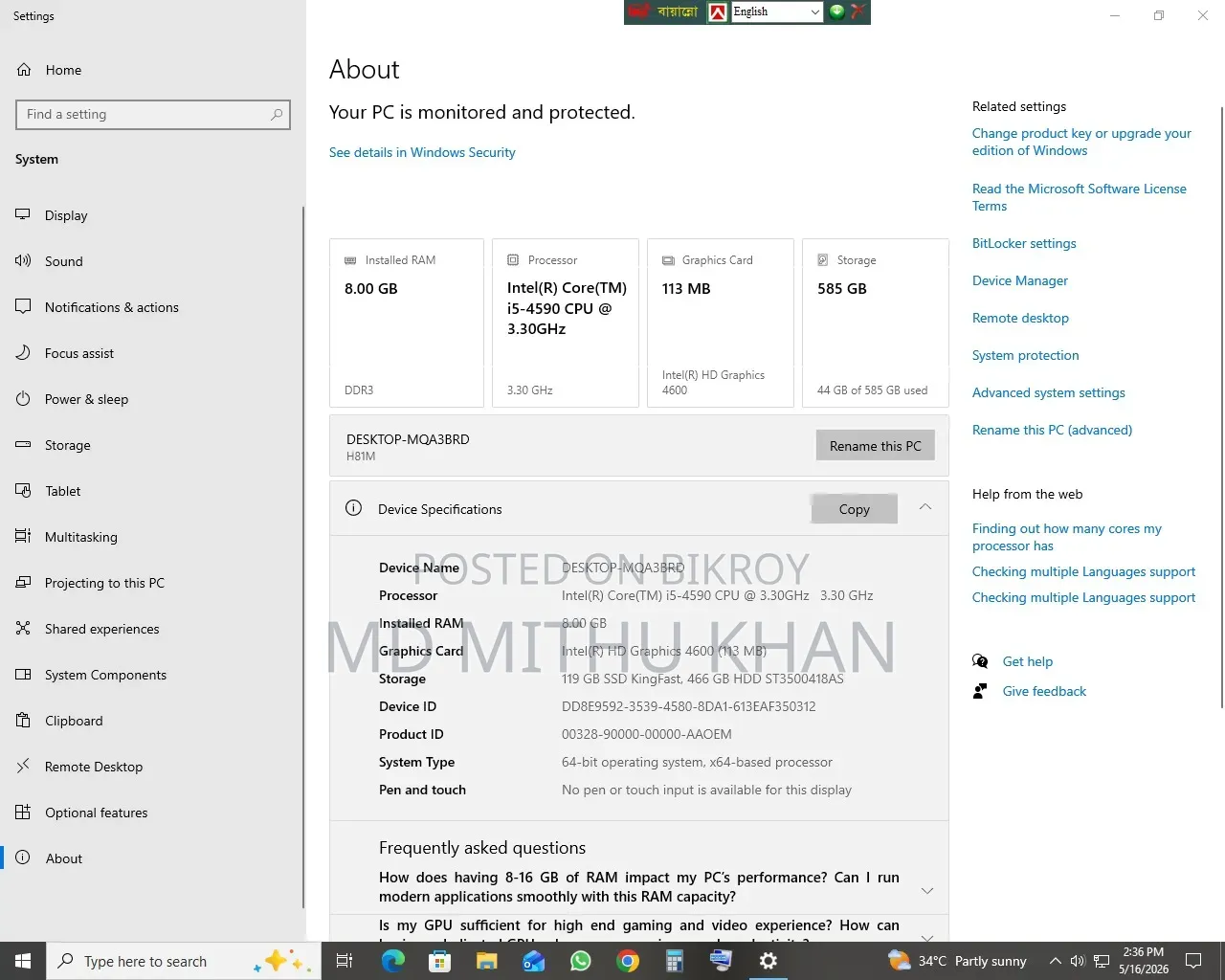This screenshot has height=980, width=1225.
Task: Expand the RAM performance FAQ question
Action: coord(639,887)
